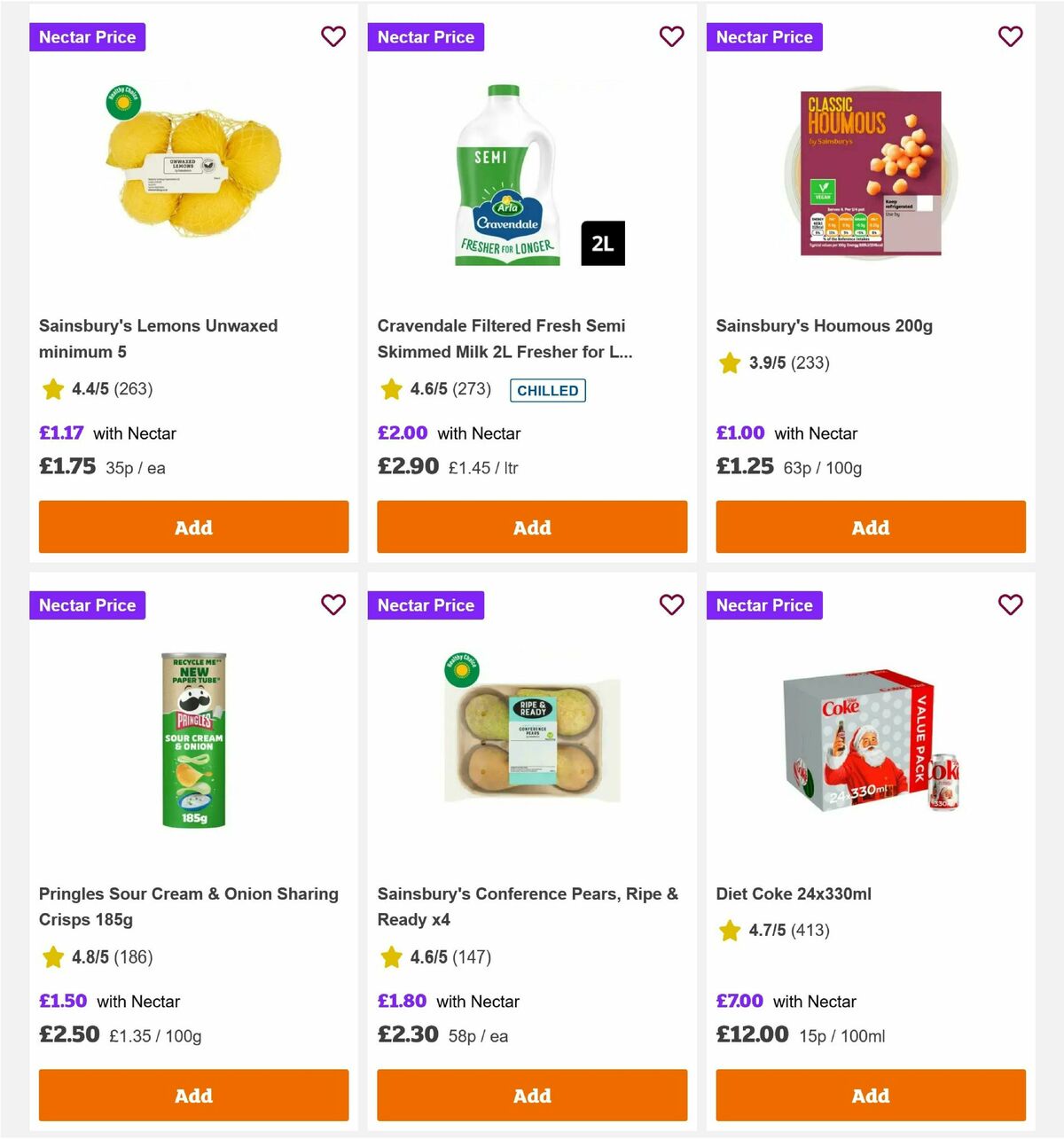
Task: Click the Nectar Price badge on Lemons
Action: (87, 36)
